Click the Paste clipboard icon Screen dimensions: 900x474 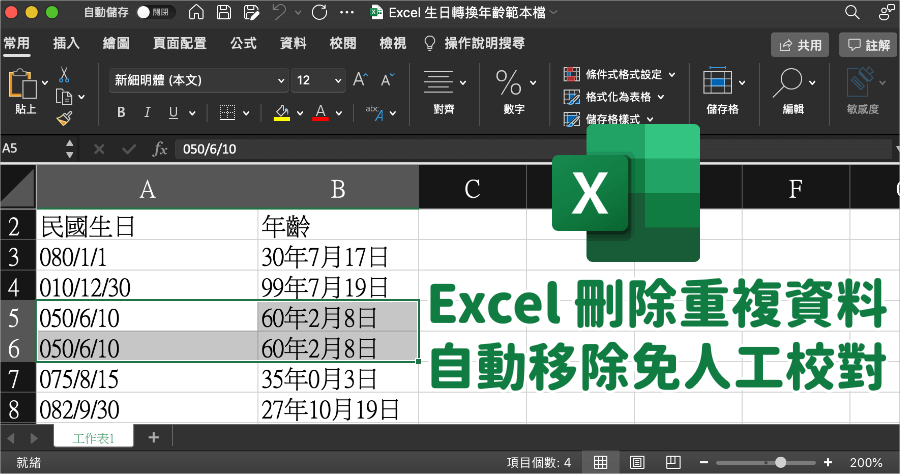pos(22,83)
